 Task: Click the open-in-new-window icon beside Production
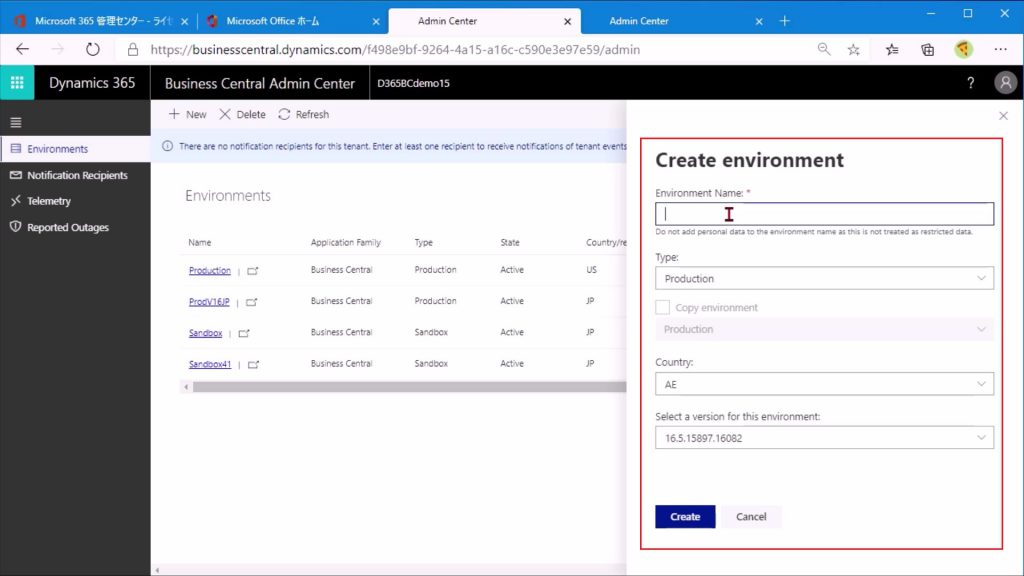[x=252, y=271]
